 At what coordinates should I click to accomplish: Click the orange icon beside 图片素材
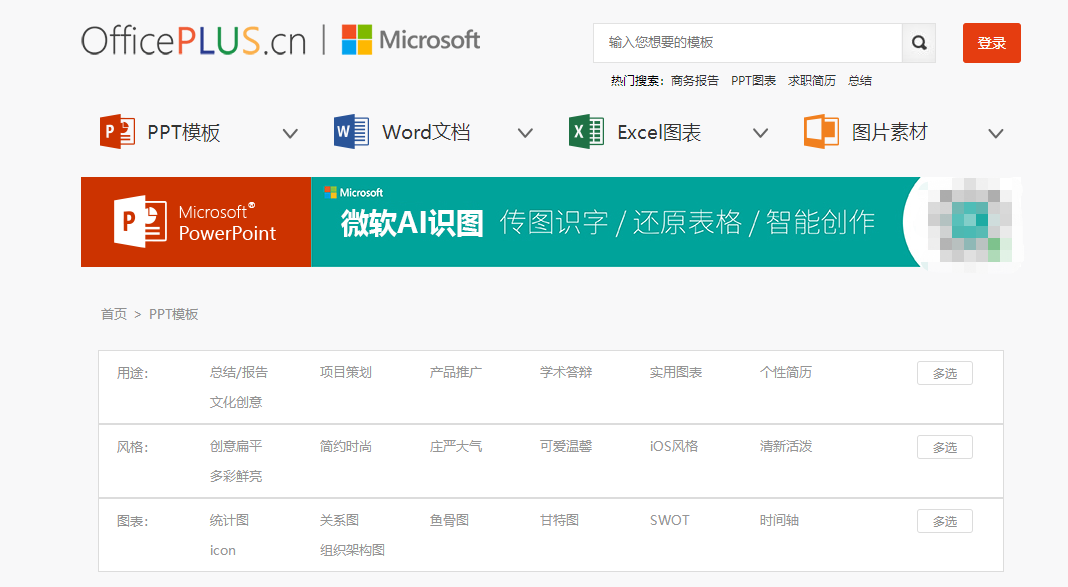(821, 131)
